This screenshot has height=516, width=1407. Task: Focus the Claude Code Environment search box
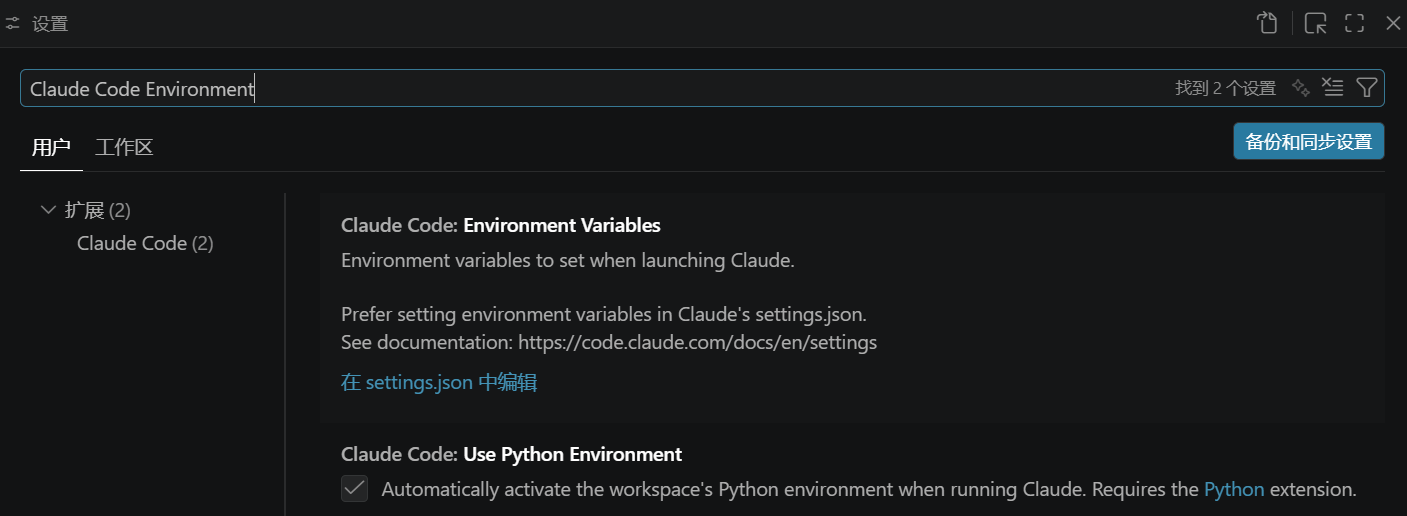click(600, 88)
